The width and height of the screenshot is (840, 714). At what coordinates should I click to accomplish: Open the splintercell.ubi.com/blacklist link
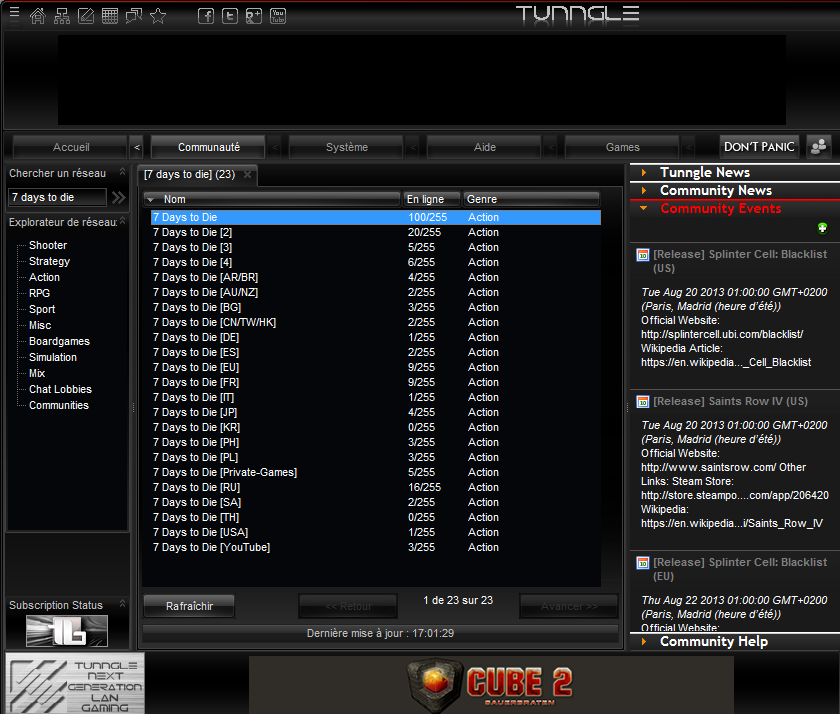(x=722, y=335)
